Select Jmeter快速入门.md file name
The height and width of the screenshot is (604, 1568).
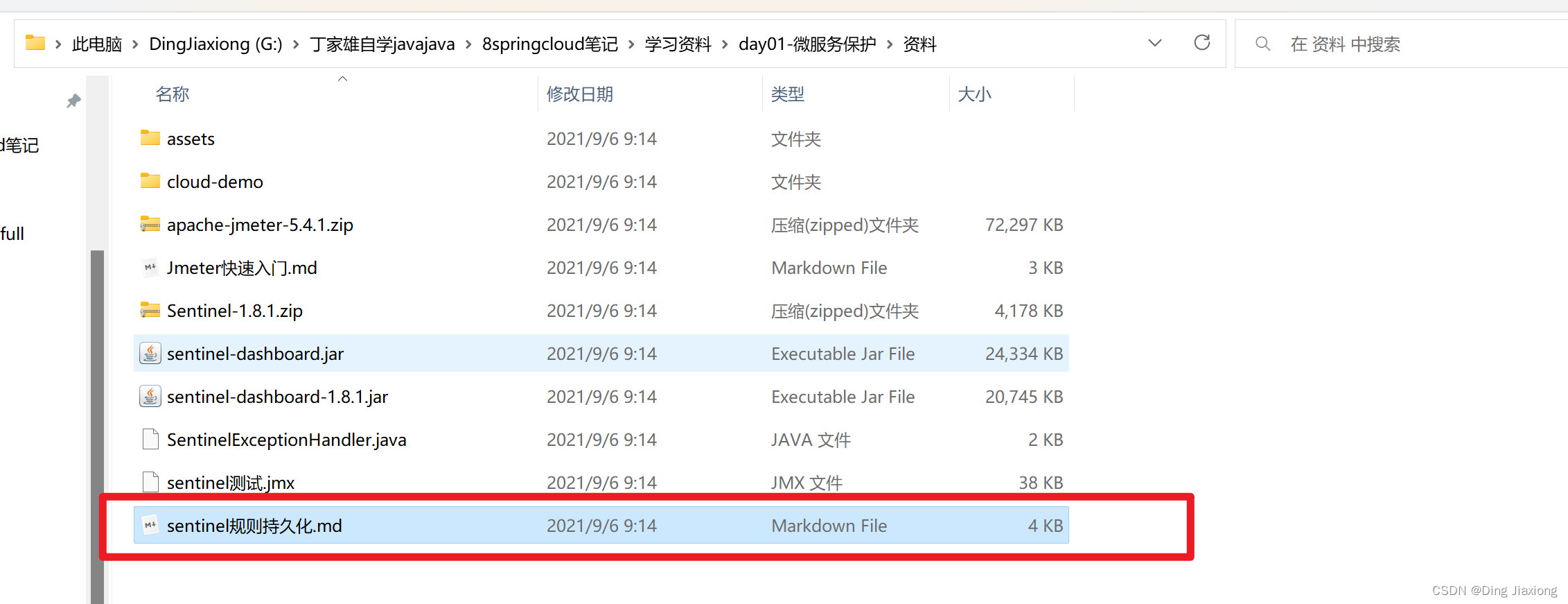(x=242, y=268)
